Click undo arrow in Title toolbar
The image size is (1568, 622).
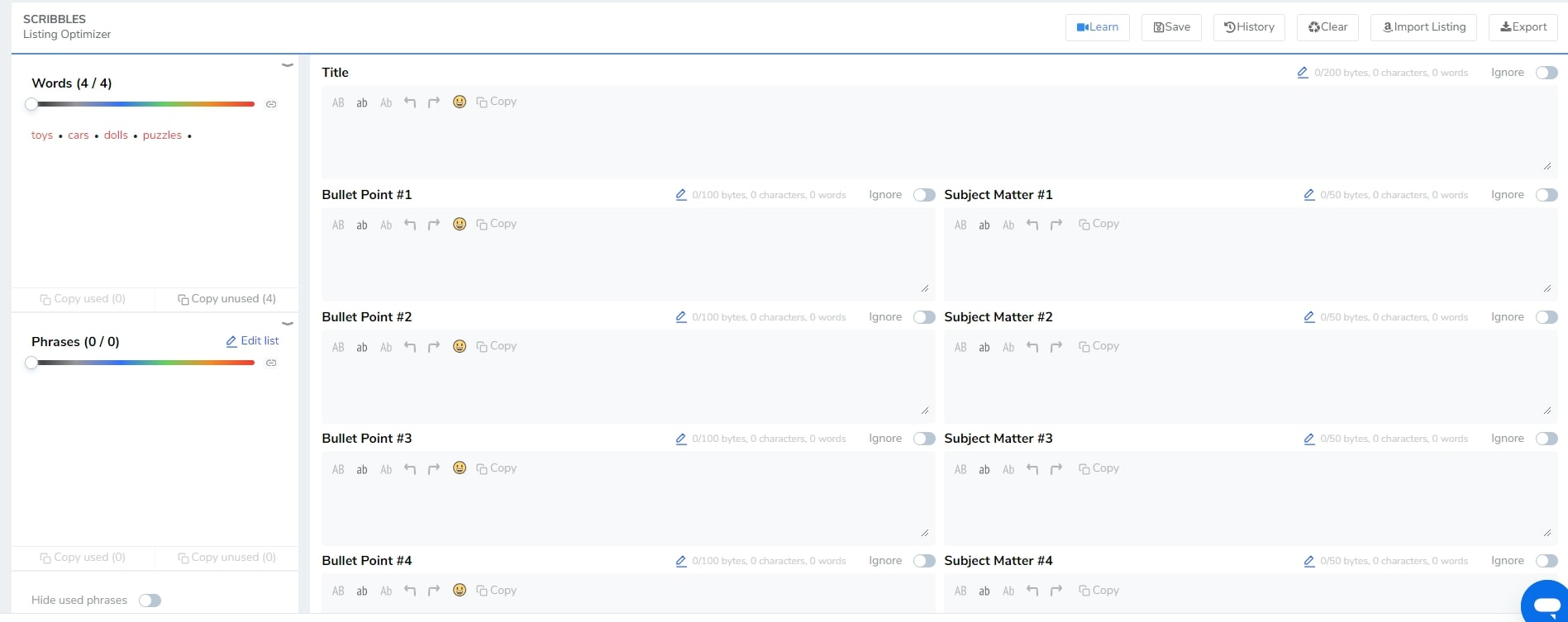[x=410, y=102]
